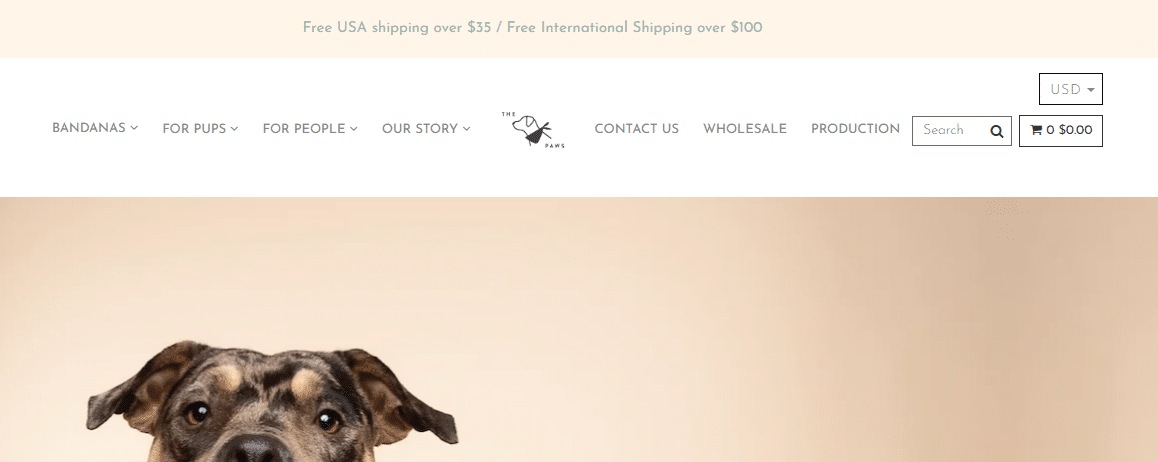
Task: Click chevron next to Bandanas
Action: [x=134, y=128]
